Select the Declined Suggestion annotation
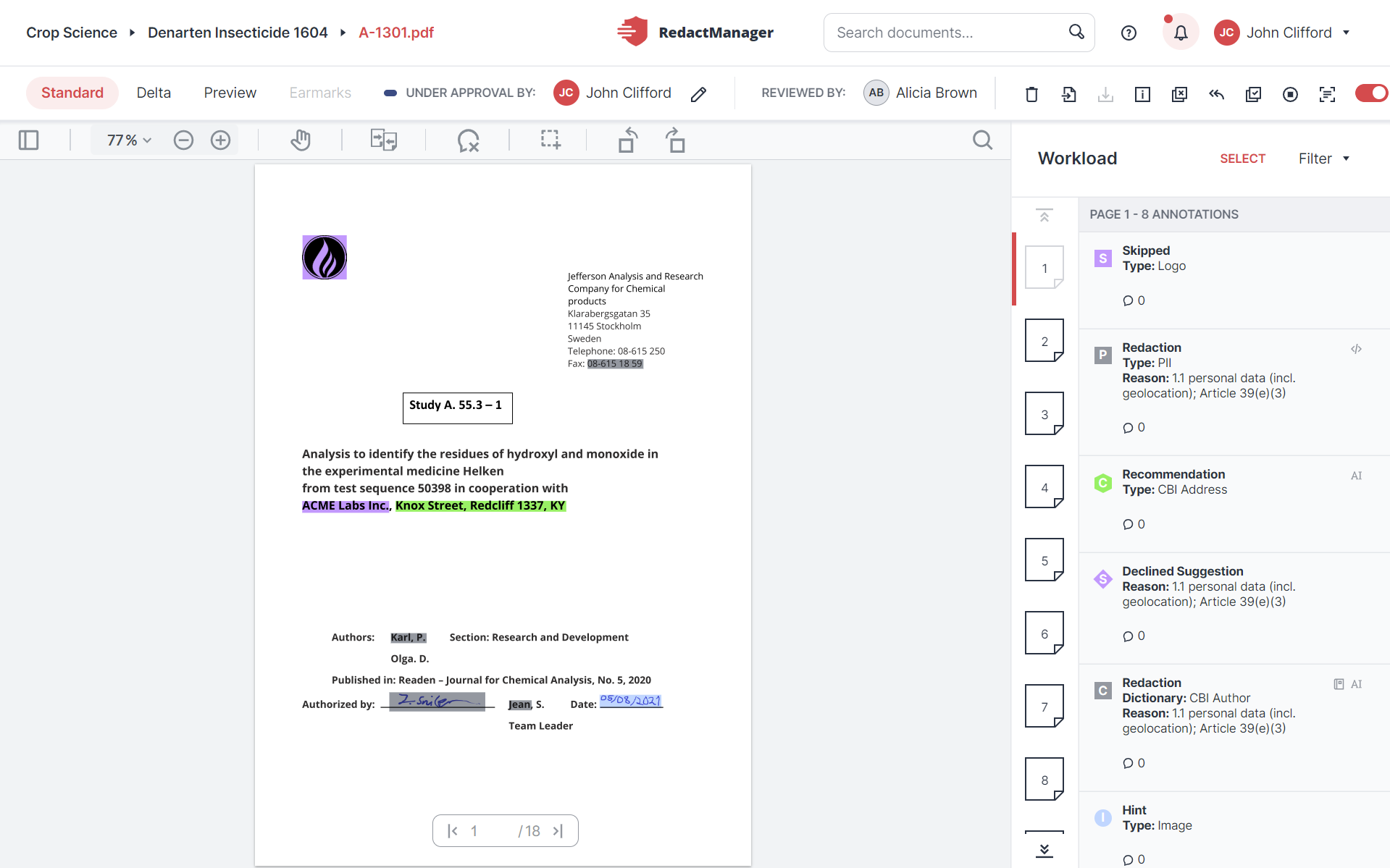1390x868 pixels. pos(1234,608)
